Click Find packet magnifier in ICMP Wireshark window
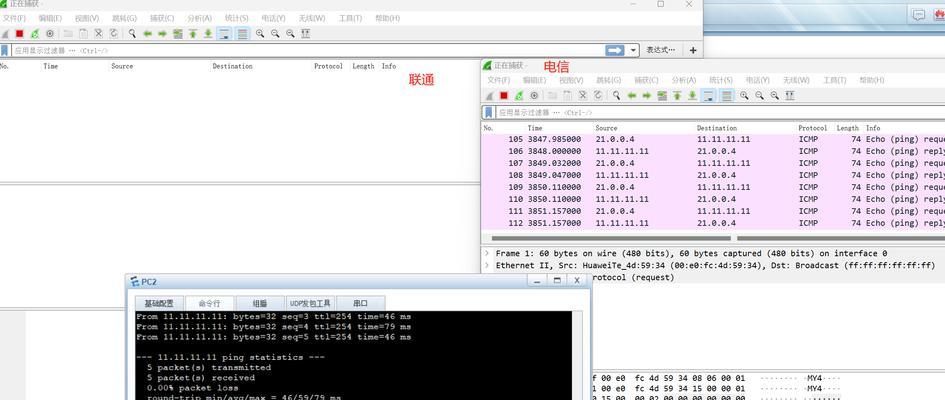945x400 pixels. 617,96
